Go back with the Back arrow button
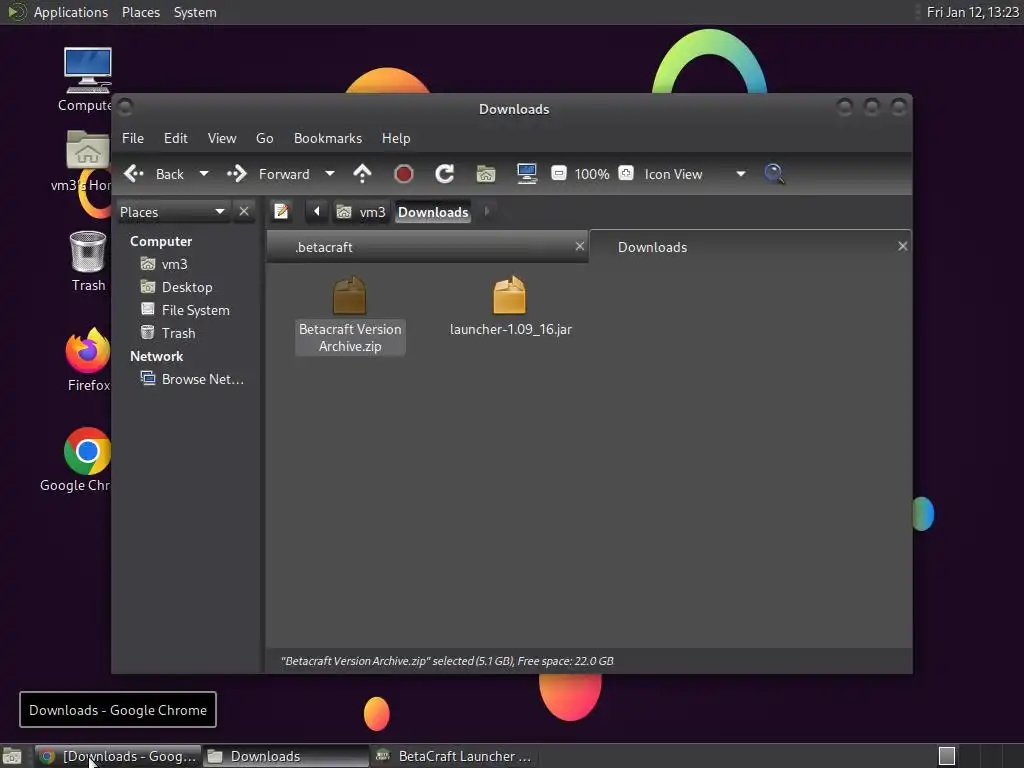 tap(154, 174)
